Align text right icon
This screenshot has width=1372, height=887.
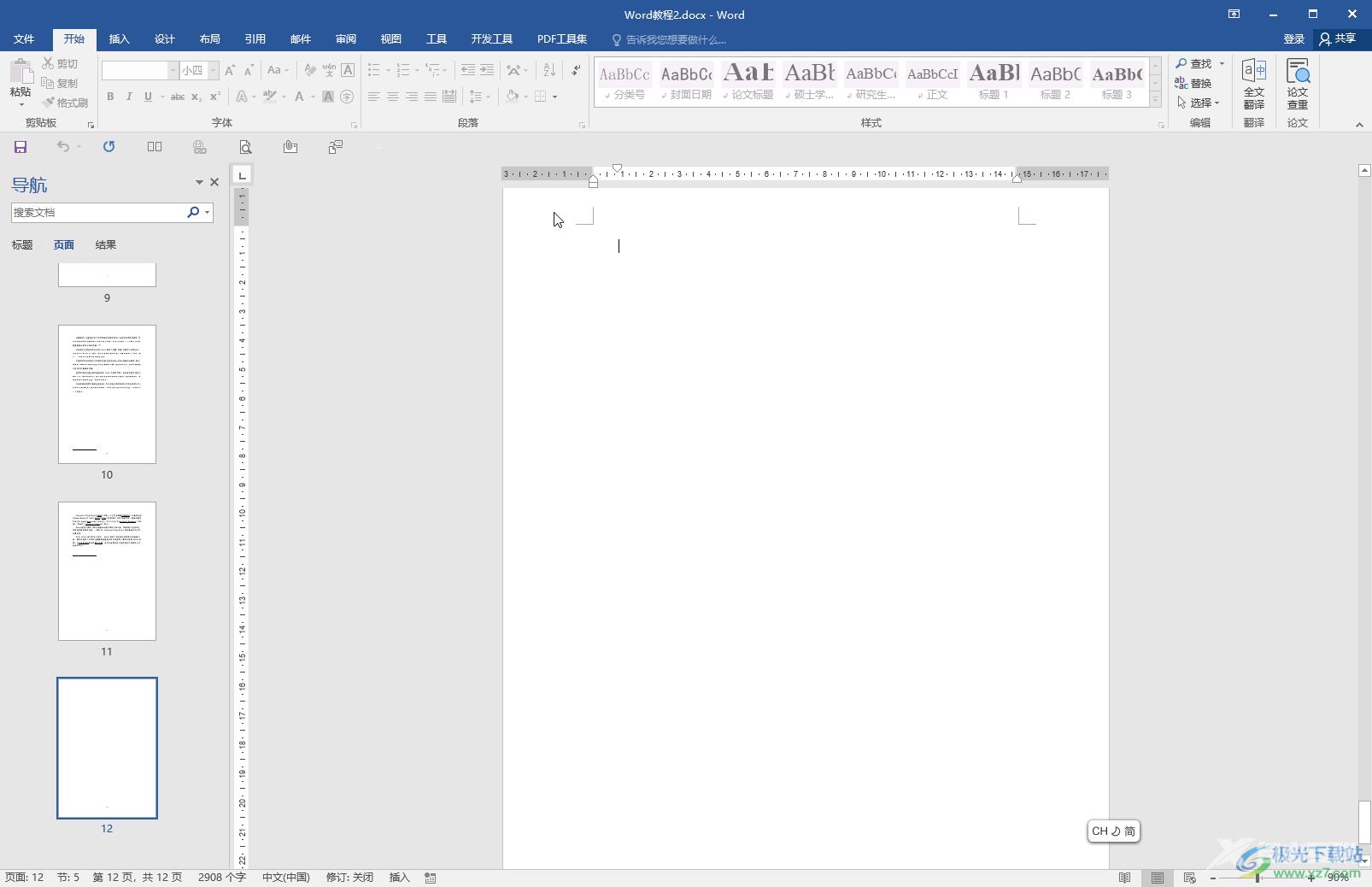(412, 97)
